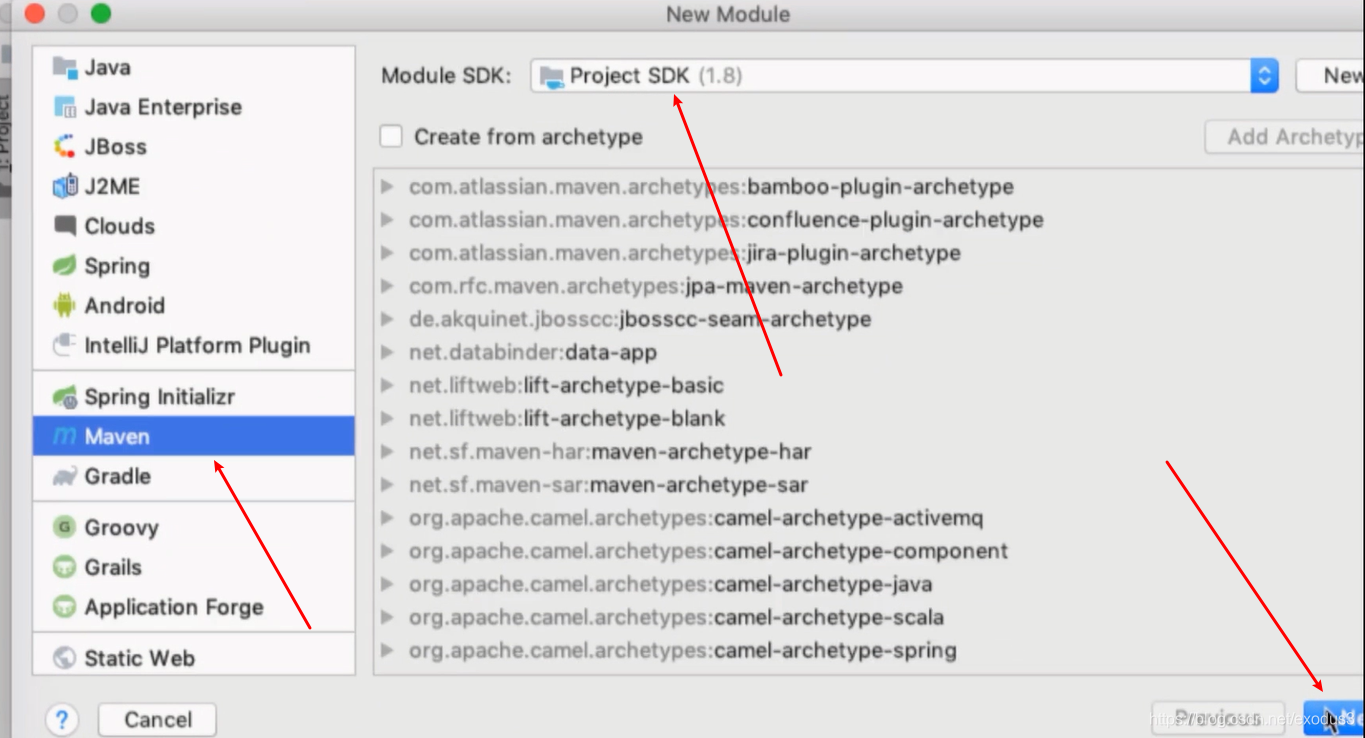
Task: Click the Java module type icon
Action: pos(65,68)
